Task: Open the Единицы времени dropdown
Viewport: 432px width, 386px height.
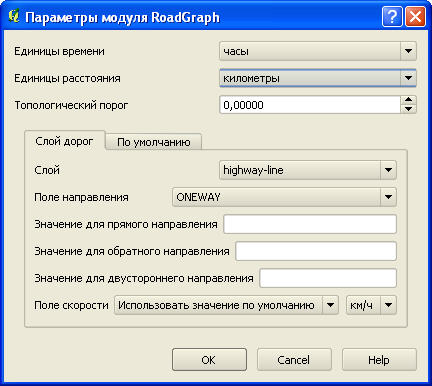Action: pos(318,51)
